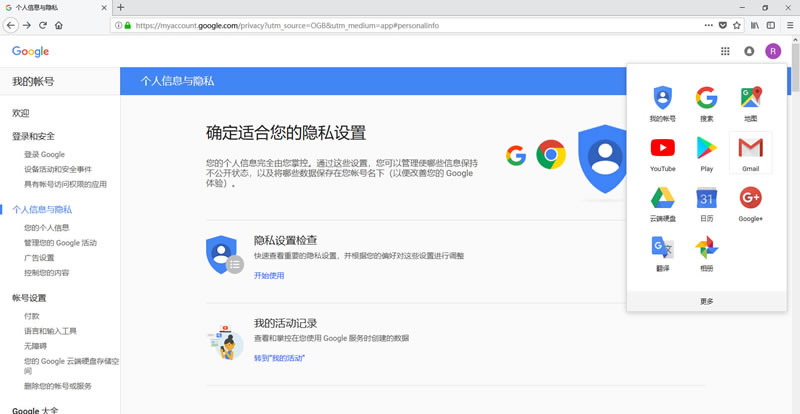800x414 pixels.
Task: Click 更多 to show more apps
Action: 707,301
